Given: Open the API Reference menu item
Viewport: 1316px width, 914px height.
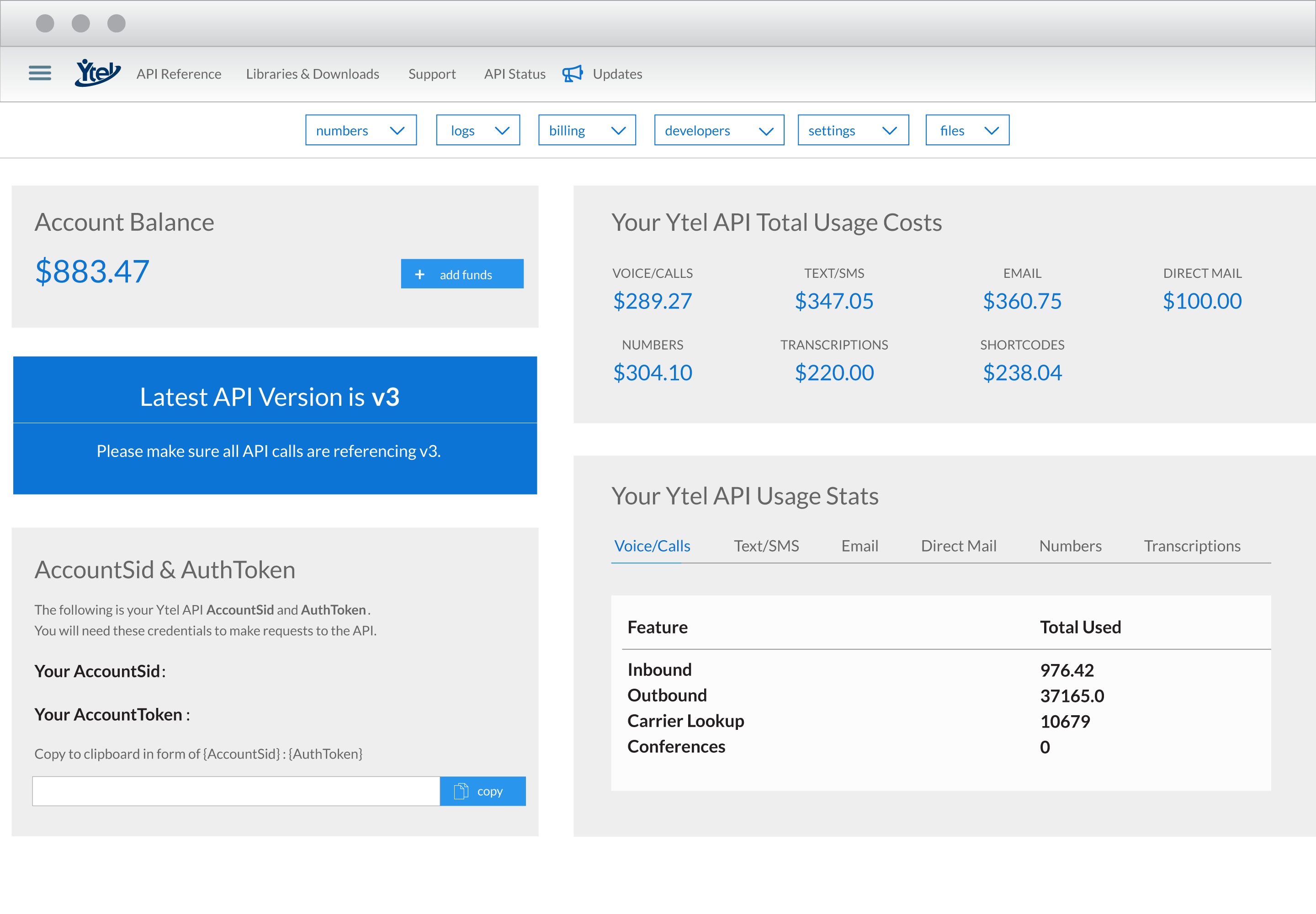Looking at the screenshot, I should (x=179, y=73).
